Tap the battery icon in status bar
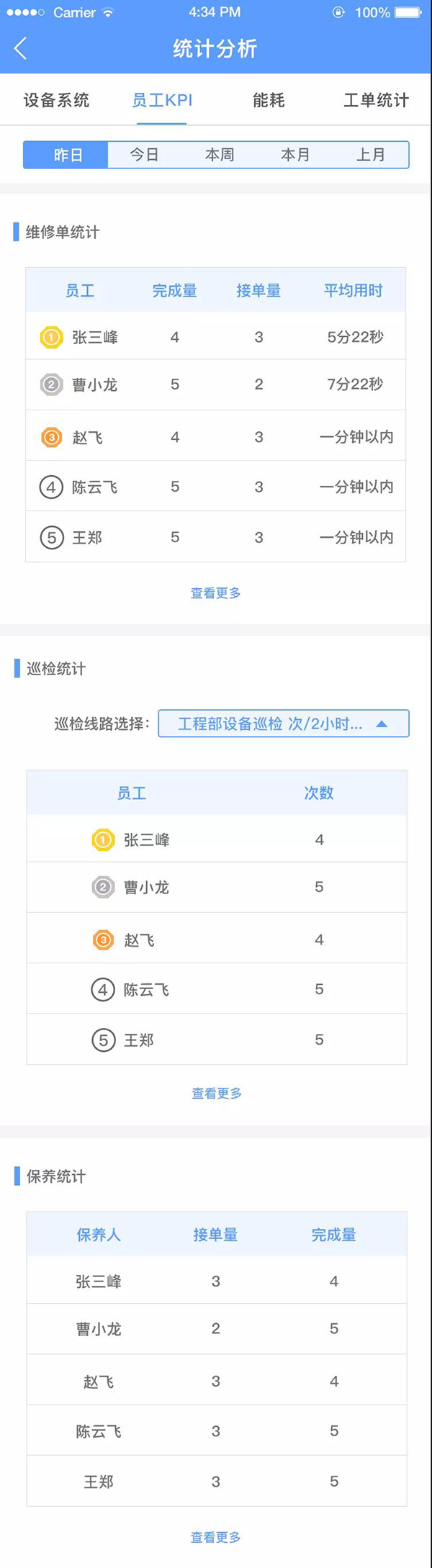 pyautogui.click(x=408, y=12)
